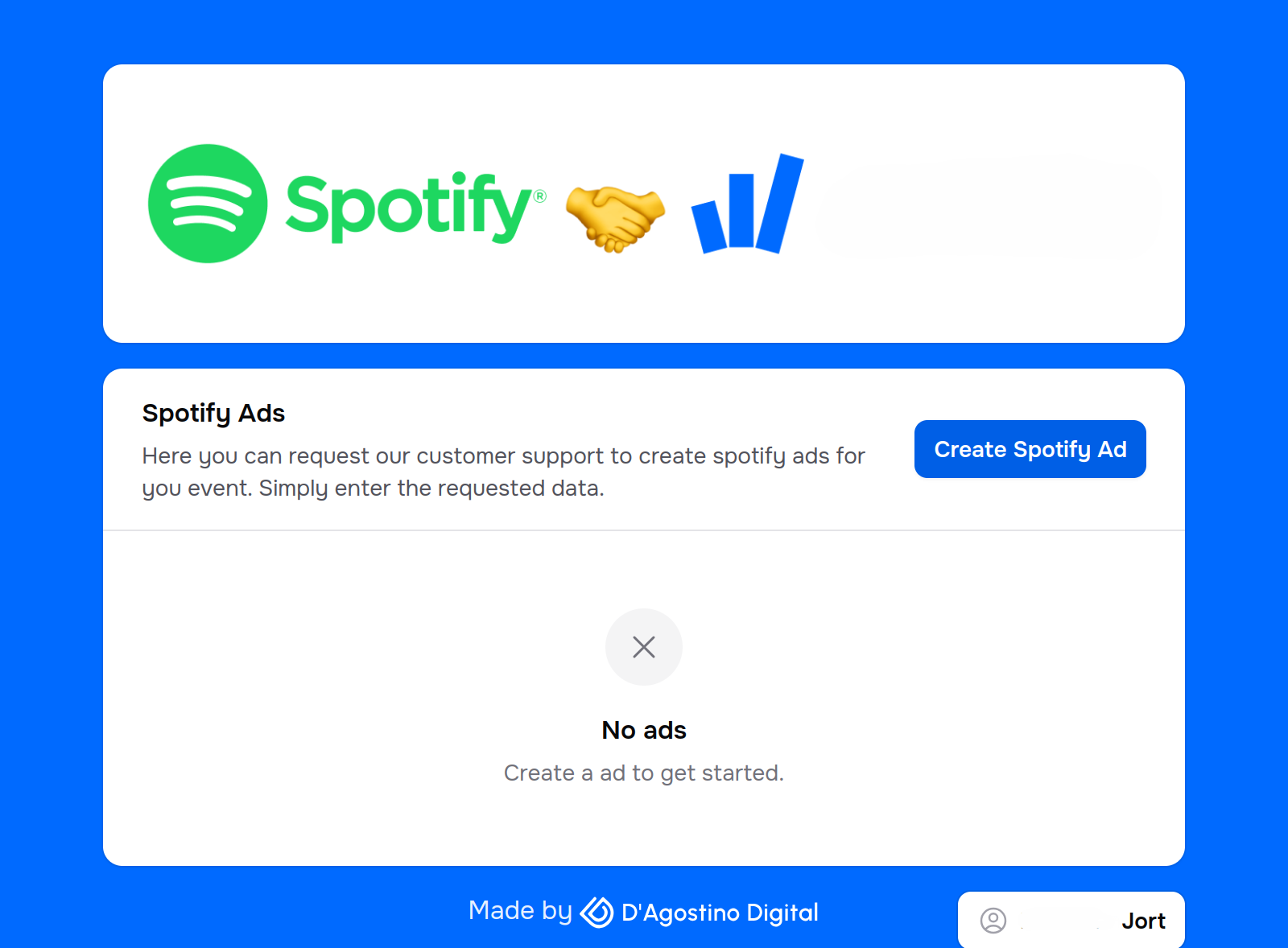Click the blue bar chart logo

[x=748, y=204]
